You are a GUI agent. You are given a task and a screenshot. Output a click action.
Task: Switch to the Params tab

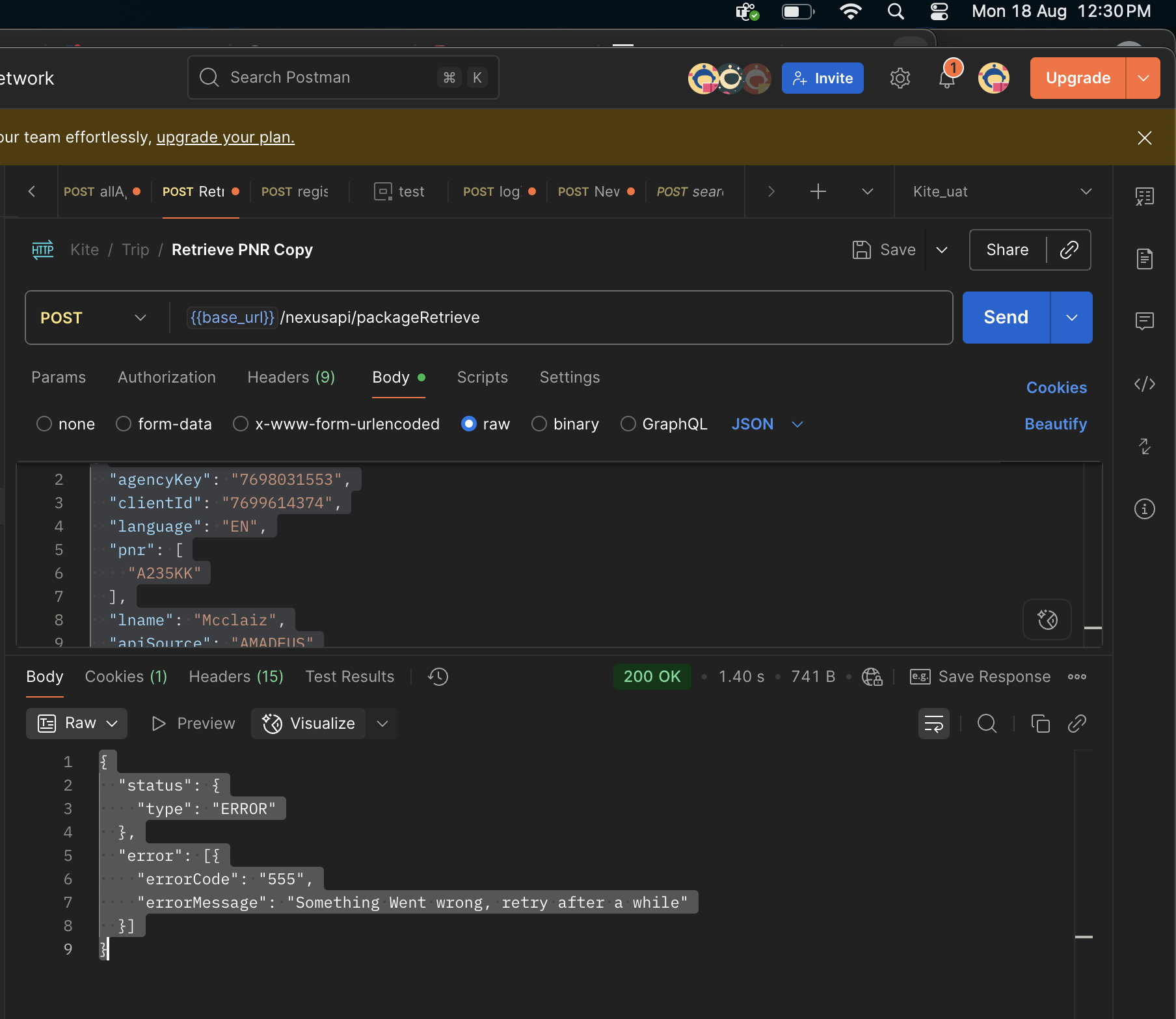[x=59, y=377]
